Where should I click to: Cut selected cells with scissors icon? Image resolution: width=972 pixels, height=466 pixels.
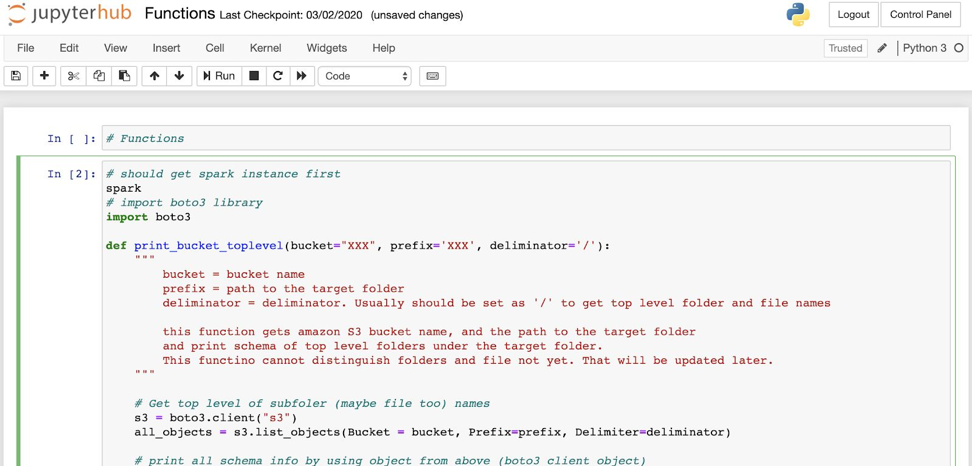tap(74, 76)
